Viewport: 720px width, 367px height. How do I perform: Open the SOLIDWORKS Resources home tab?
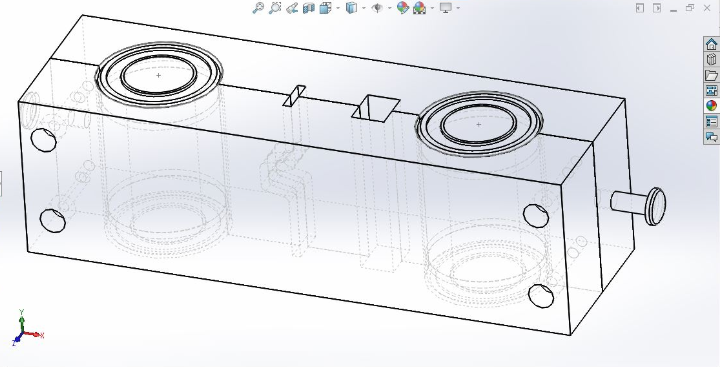pos(711,44)
